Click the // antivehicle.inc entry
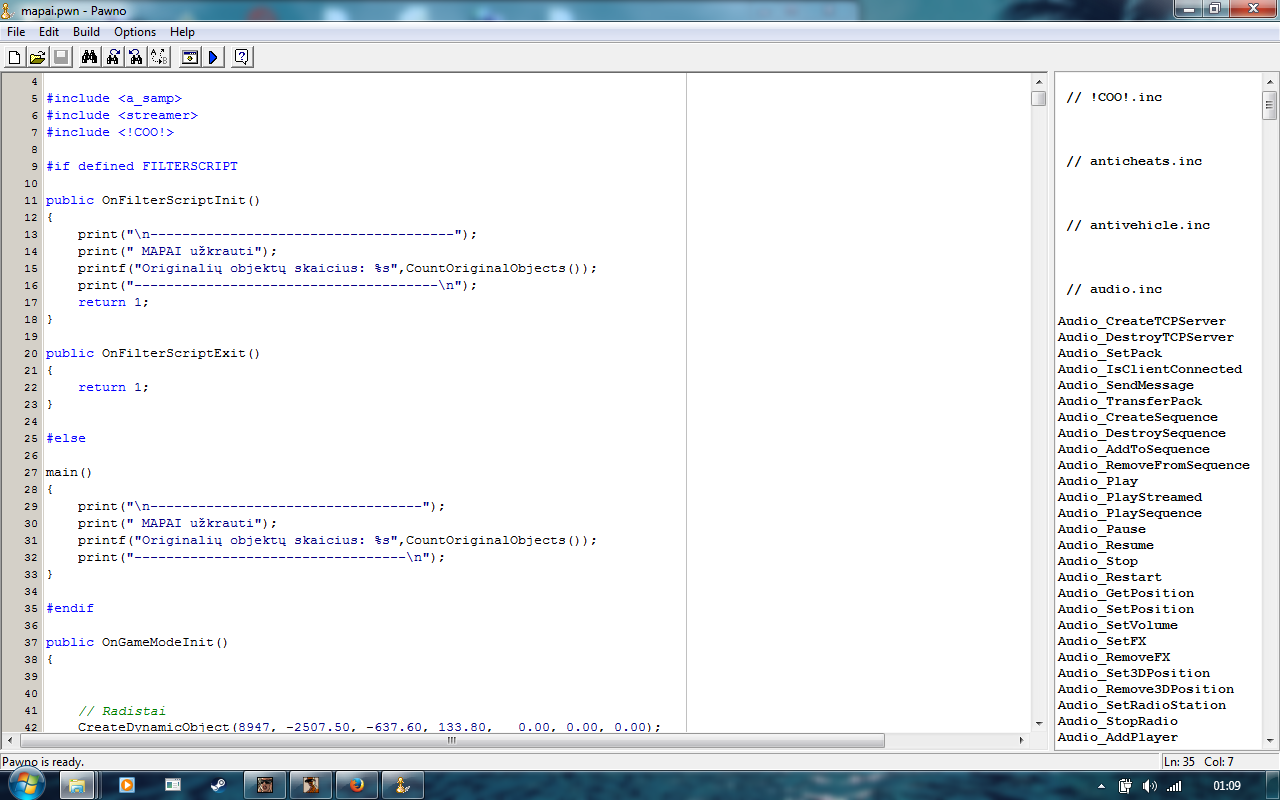Screen dimensions: 1280x800 pyautogui.click(x=1138, y=225)
